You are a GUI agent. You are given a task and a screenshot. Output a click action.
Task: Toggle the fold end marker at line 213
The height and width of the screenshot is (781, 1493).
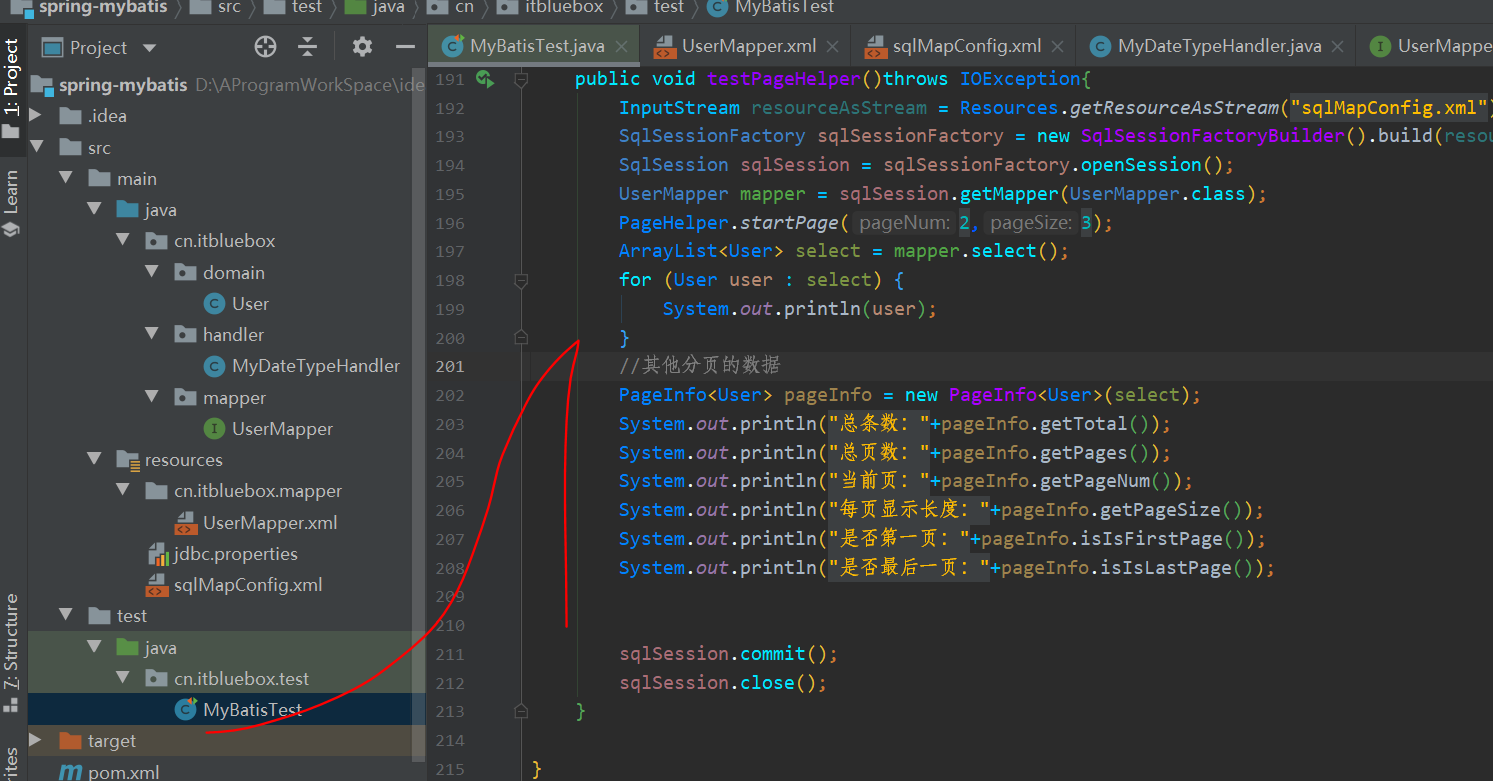521,711
